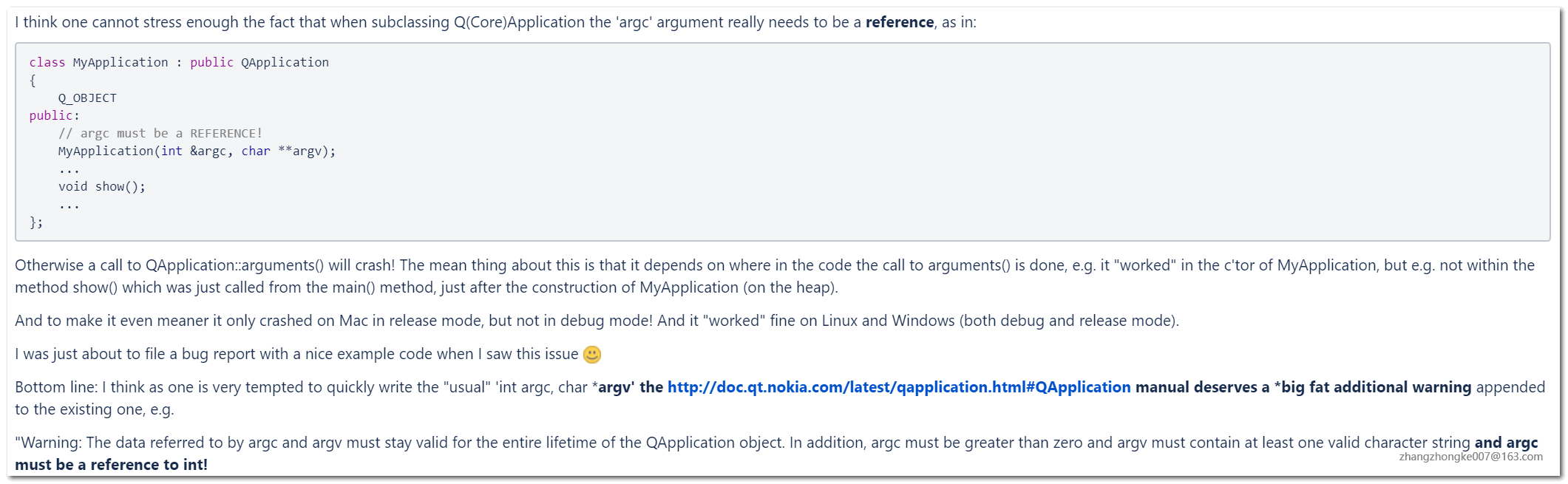Click the bold text "big fat additional warning"
1568x484 pixels.
[1376, 387]
